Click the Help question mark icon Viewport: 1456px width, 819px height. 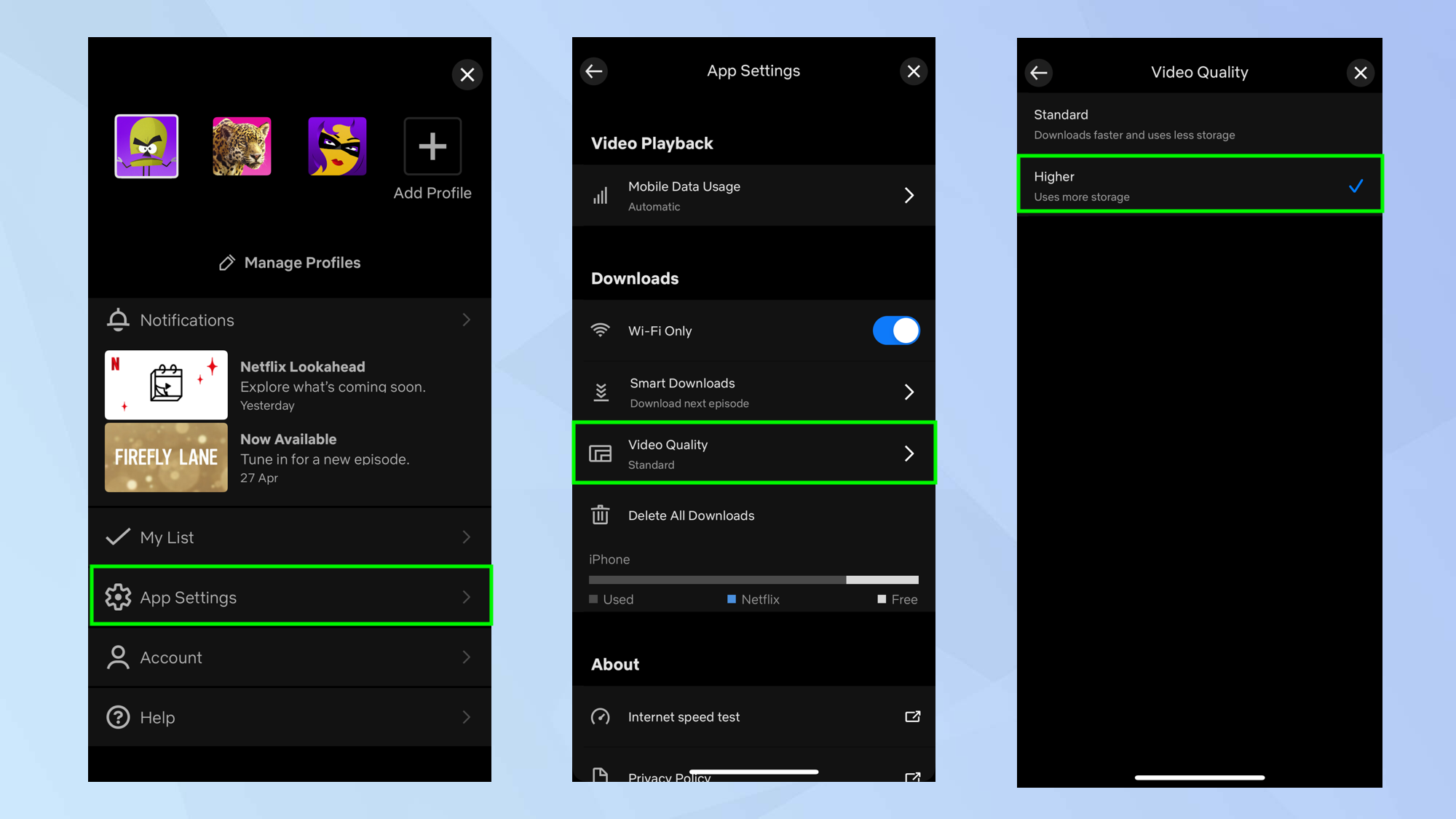[x=119, y=717]
